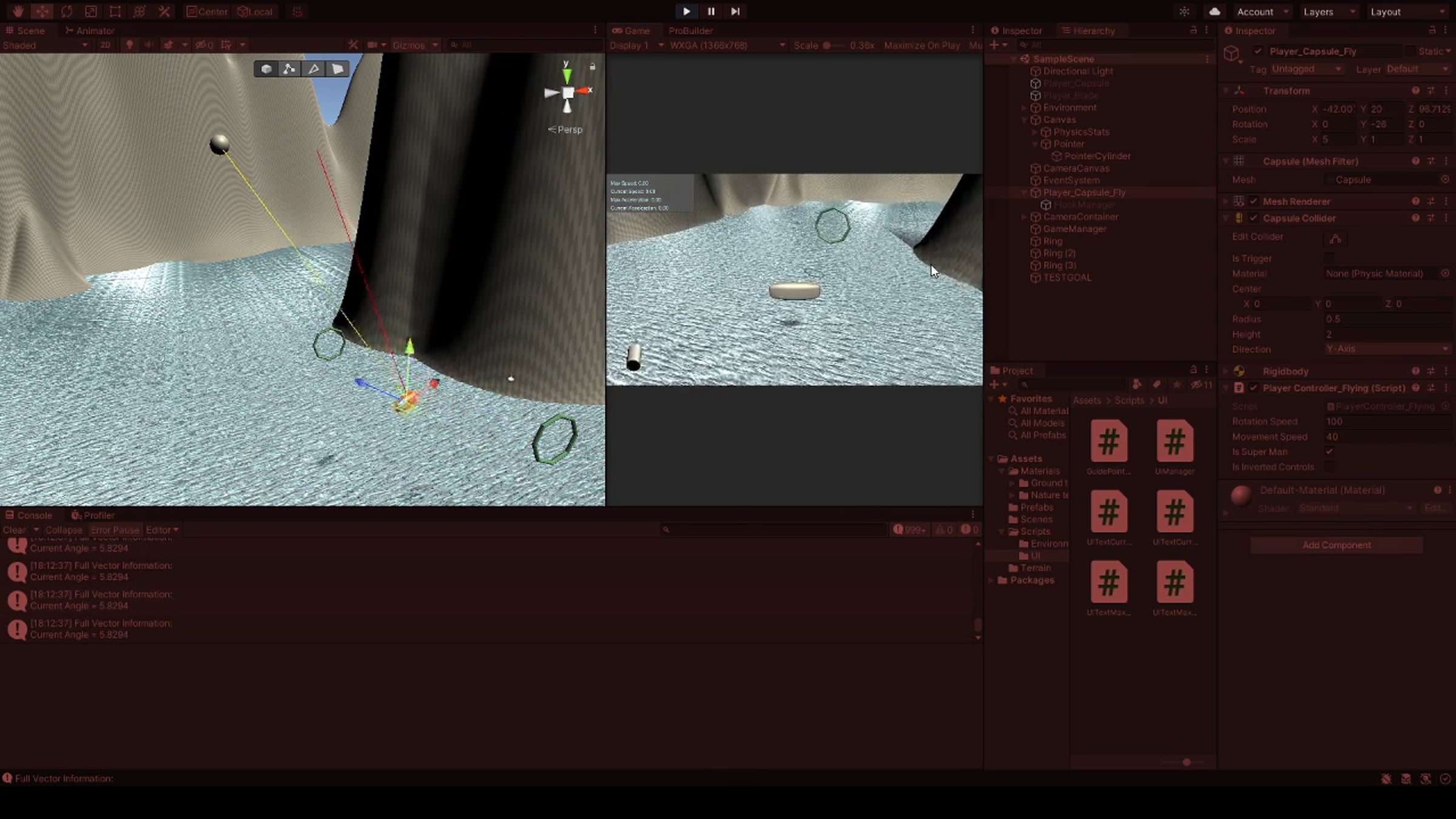Select ProBuilder vertex selection mode
1456x819 pixels.
click(289, 69)
